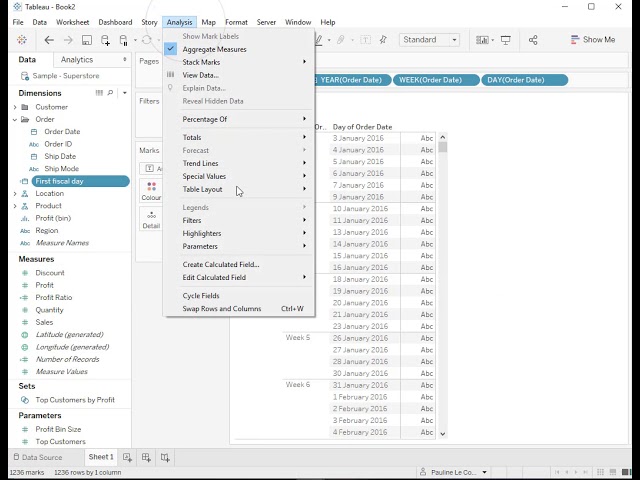Click the pin Fix Axes icon
Screen dimensions: 640x480
click(x=383, y=40)
